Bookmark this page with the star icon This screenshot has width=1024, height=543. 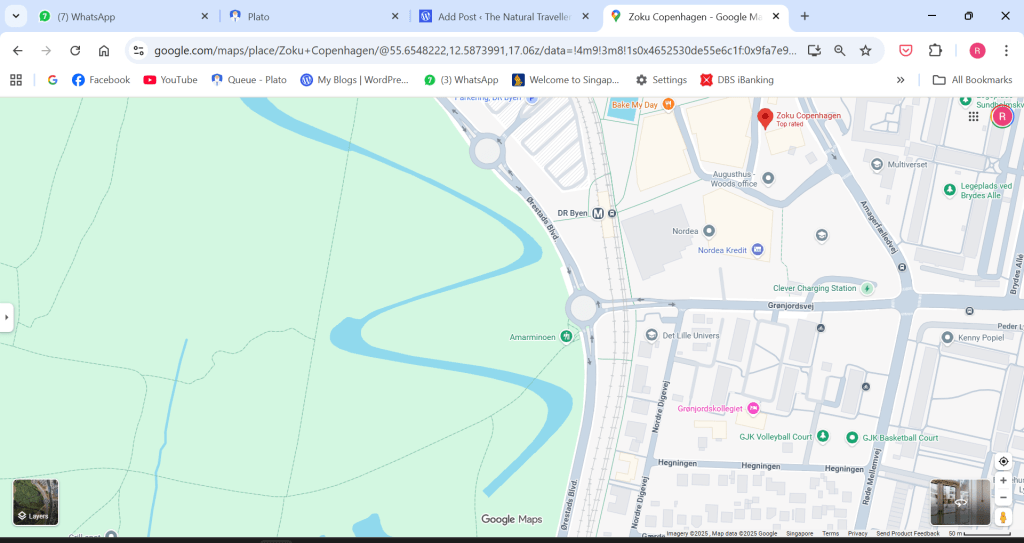pyautogui.click(x=866, y=51)
